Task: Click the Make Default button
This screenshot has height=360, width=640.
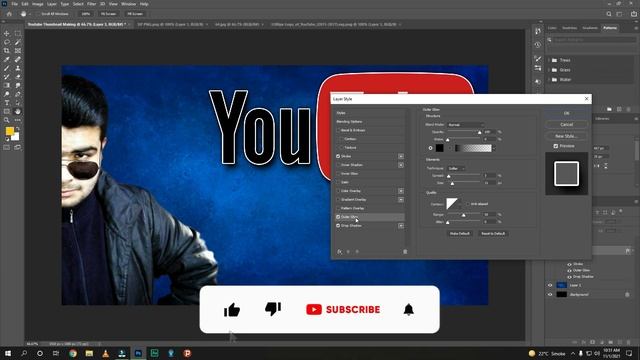Action: pyautogui.click(x=460, y=233)
